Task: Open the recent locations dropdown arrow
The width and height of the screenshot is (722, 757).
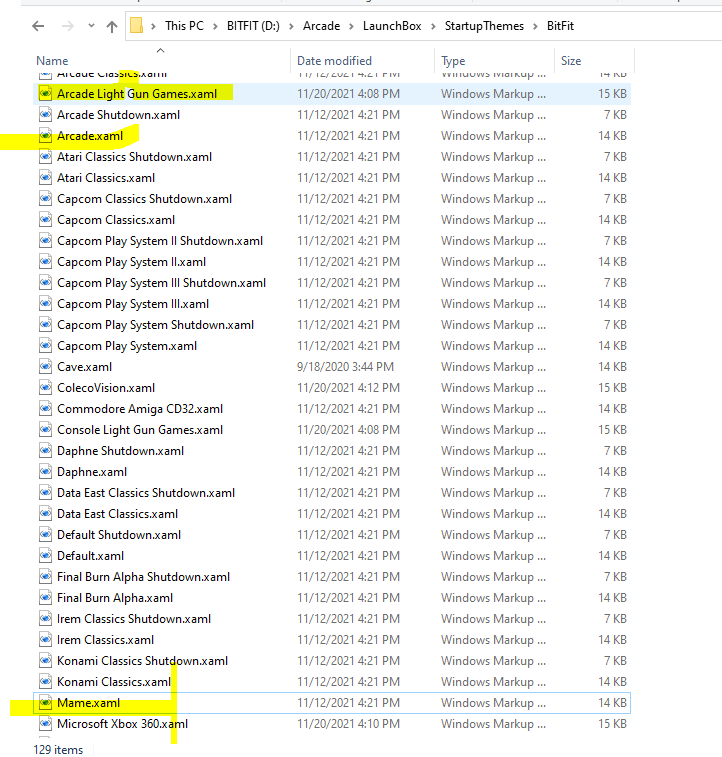Action: click(x=91, y=26)
